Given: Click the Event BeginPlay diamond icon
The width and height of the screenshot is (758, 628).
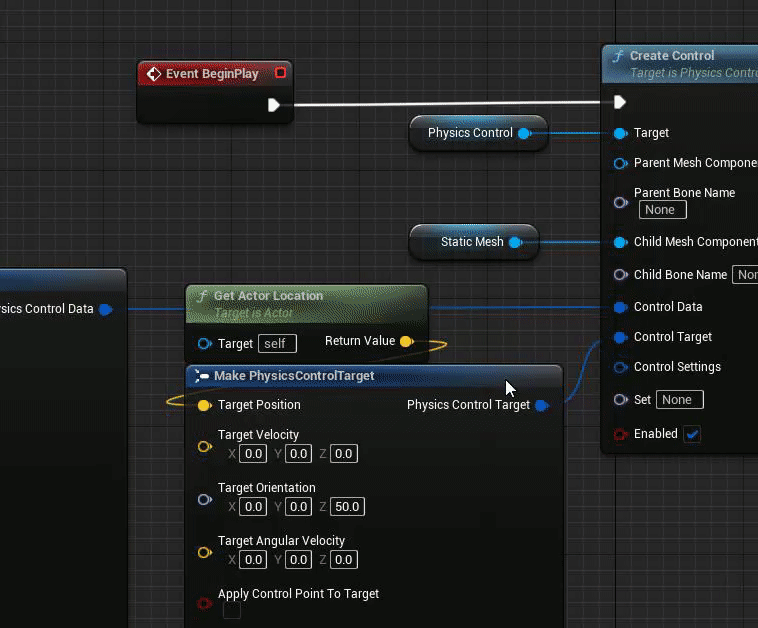Looking at the screenshot, I should (154, 74).
